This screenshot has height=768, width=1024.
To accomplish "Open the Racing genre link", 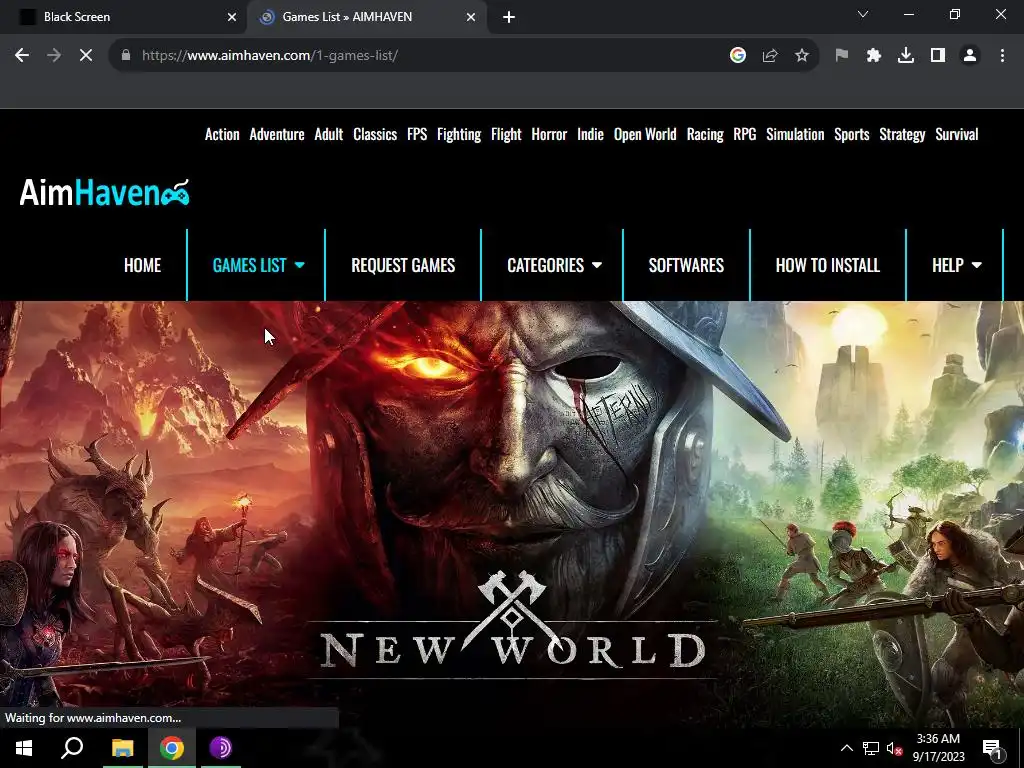I will [x=705, y=135].
